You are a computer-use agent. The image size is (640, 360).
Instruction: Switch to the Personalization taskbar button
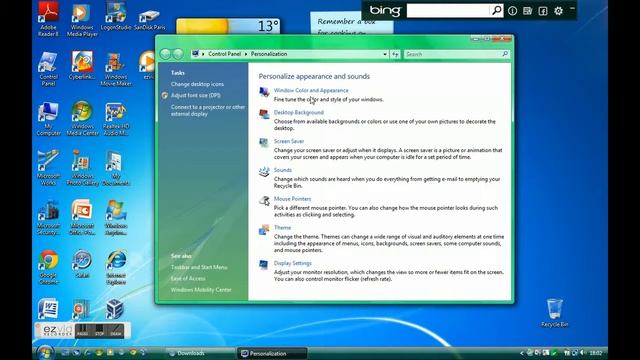pyautogui.click(x=272, y=353)
